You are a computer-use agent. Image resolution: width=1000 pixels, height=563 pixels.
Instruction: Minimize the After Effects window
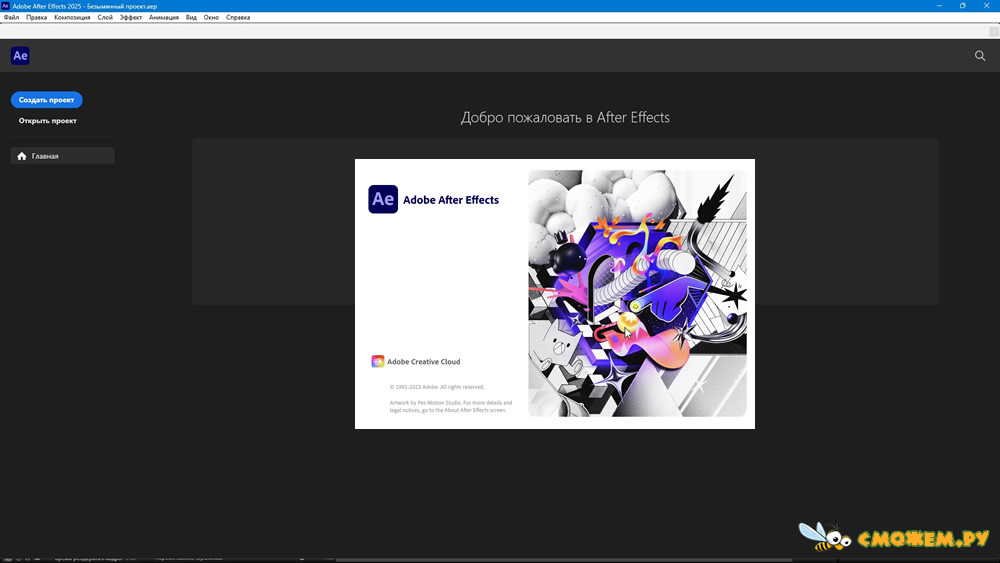pyautogui.click(x=939, y=6)
